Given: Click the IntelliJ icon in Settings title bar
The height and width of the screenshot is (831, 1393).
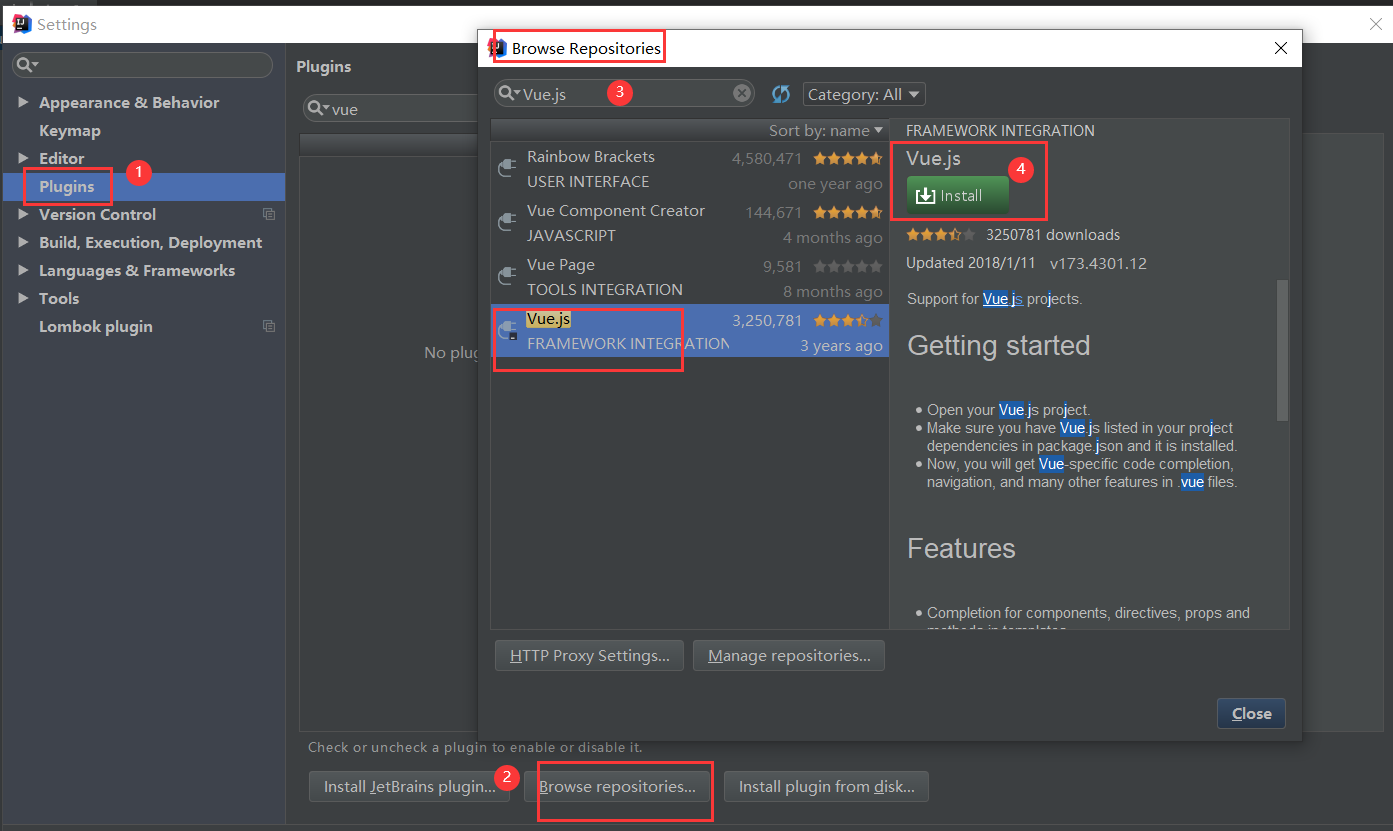Looking at the screenshot, I should [22, 24].
